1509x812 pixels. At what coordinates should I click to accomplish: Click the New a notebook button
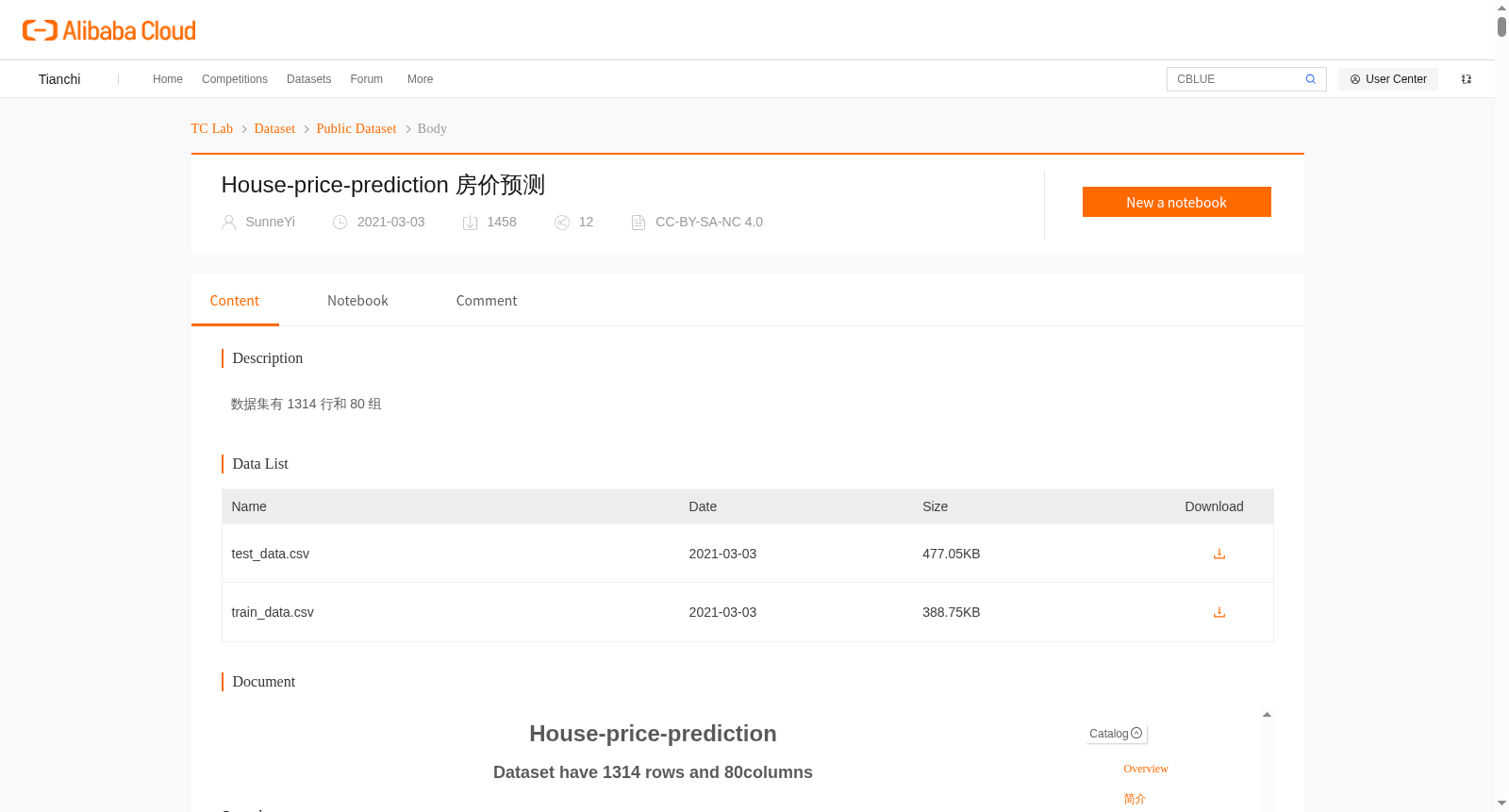click(x=1177, y=202)
